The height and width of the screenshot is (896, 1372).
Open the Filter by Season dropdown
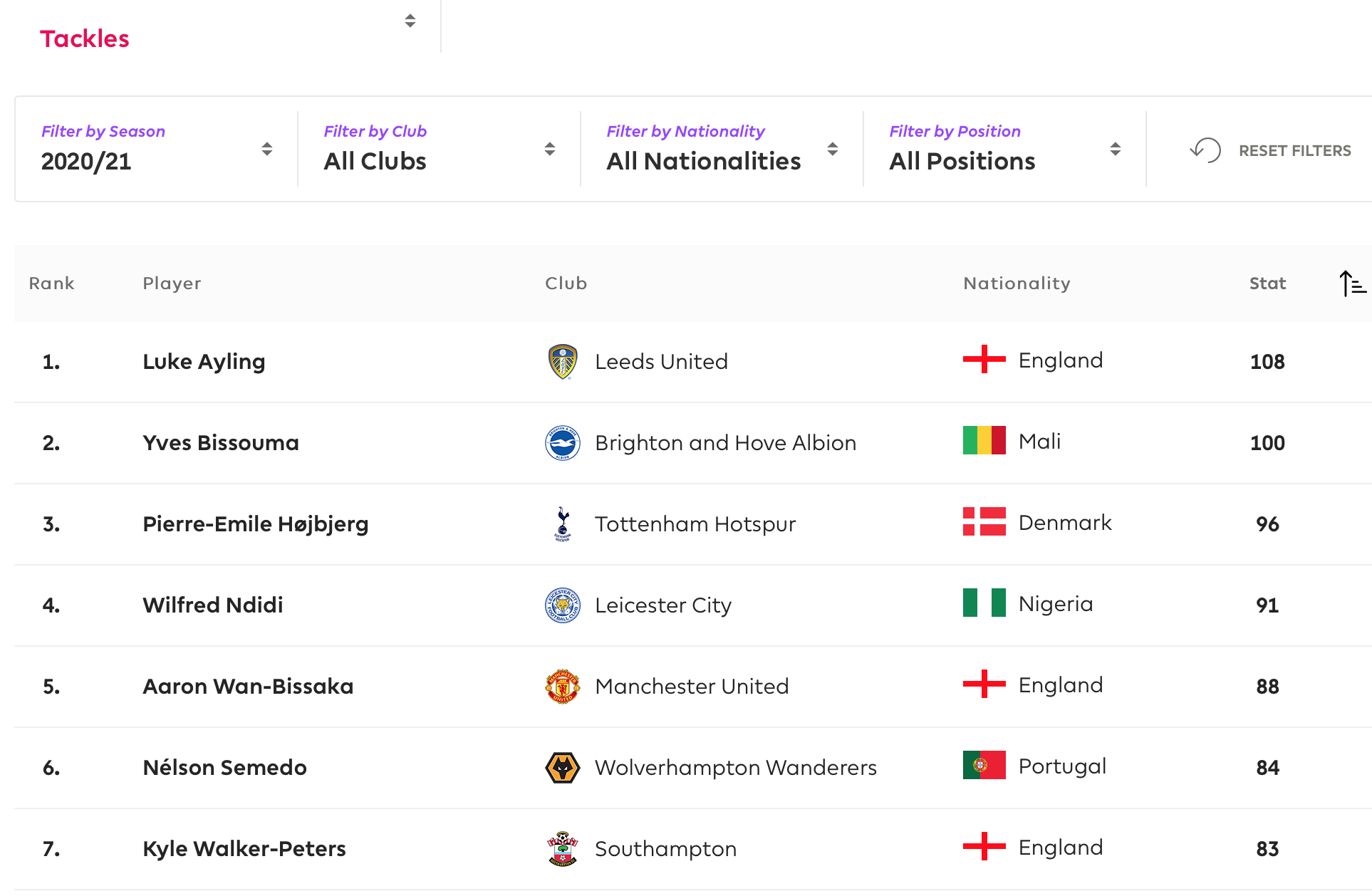156,149
